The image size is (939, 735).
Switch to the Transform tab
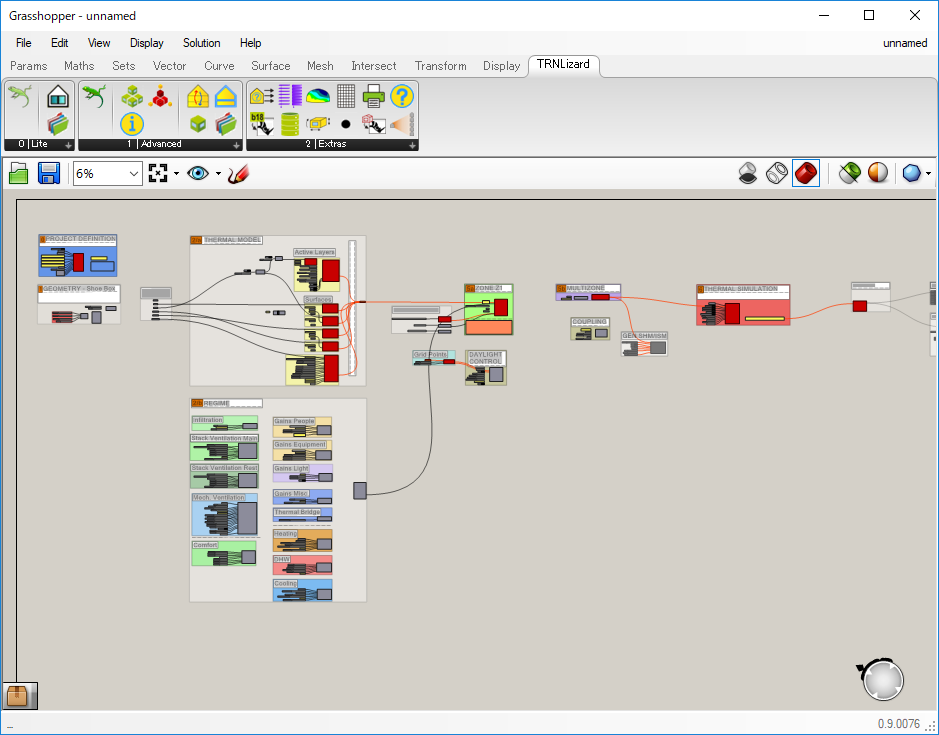click(440, 66)
